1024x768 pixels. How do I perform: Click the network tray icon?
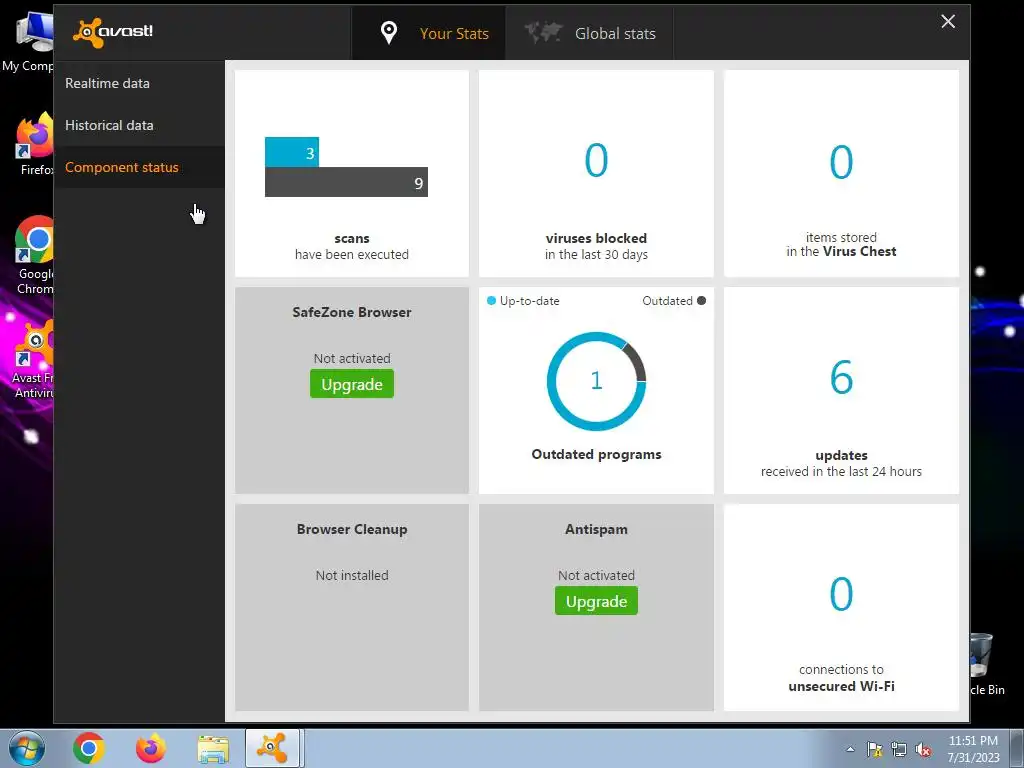tap(899, 749)
